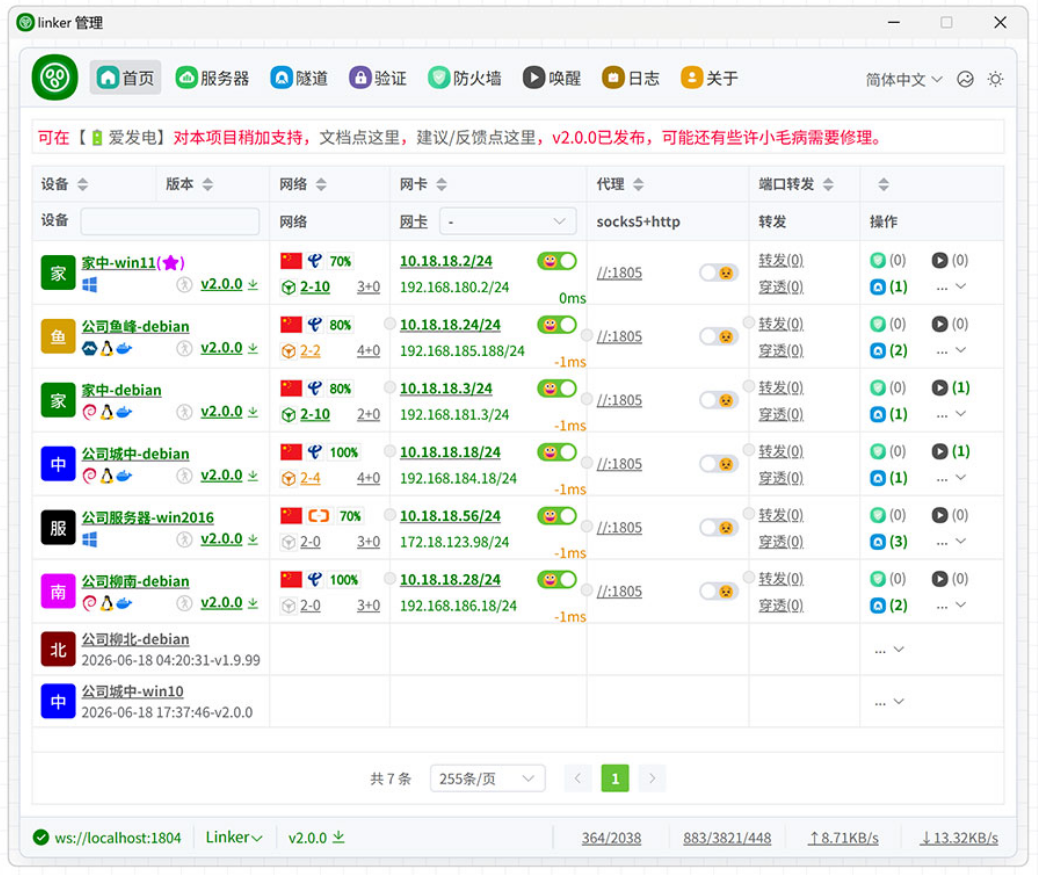Open the 验证 verification tab

[378, 78]
